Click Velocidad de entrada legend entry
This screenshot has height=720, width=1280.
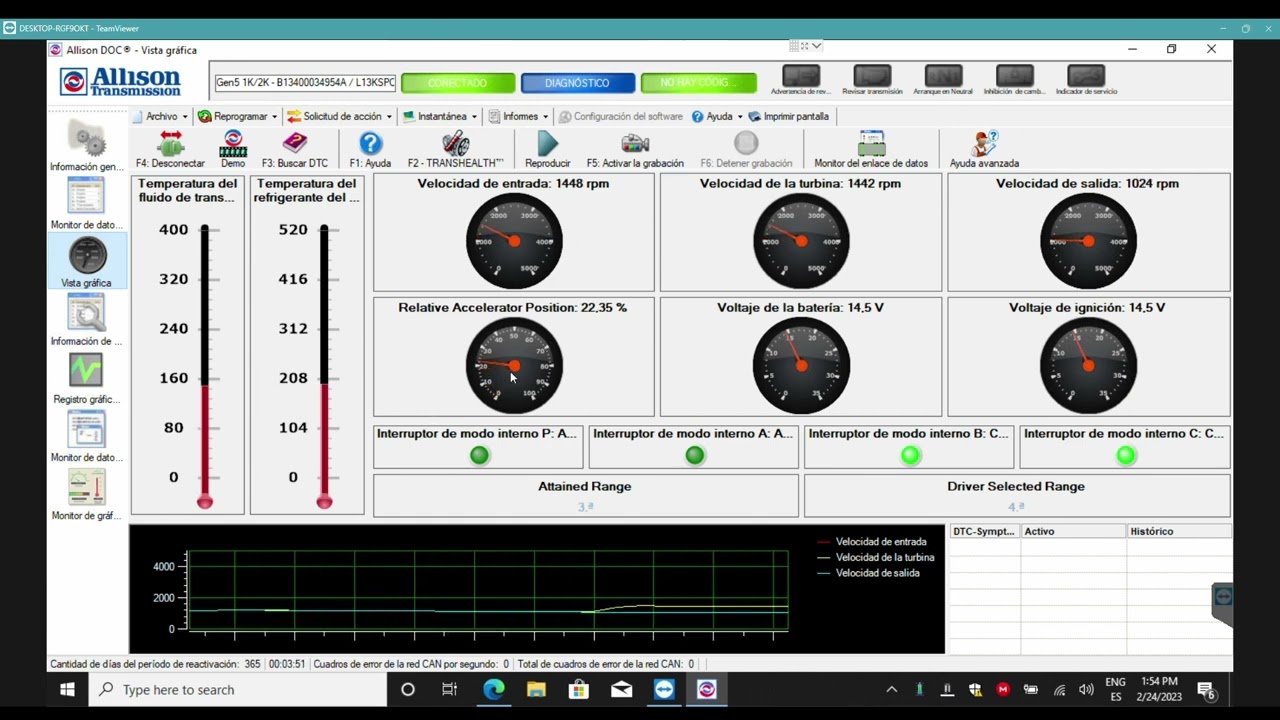872,541
